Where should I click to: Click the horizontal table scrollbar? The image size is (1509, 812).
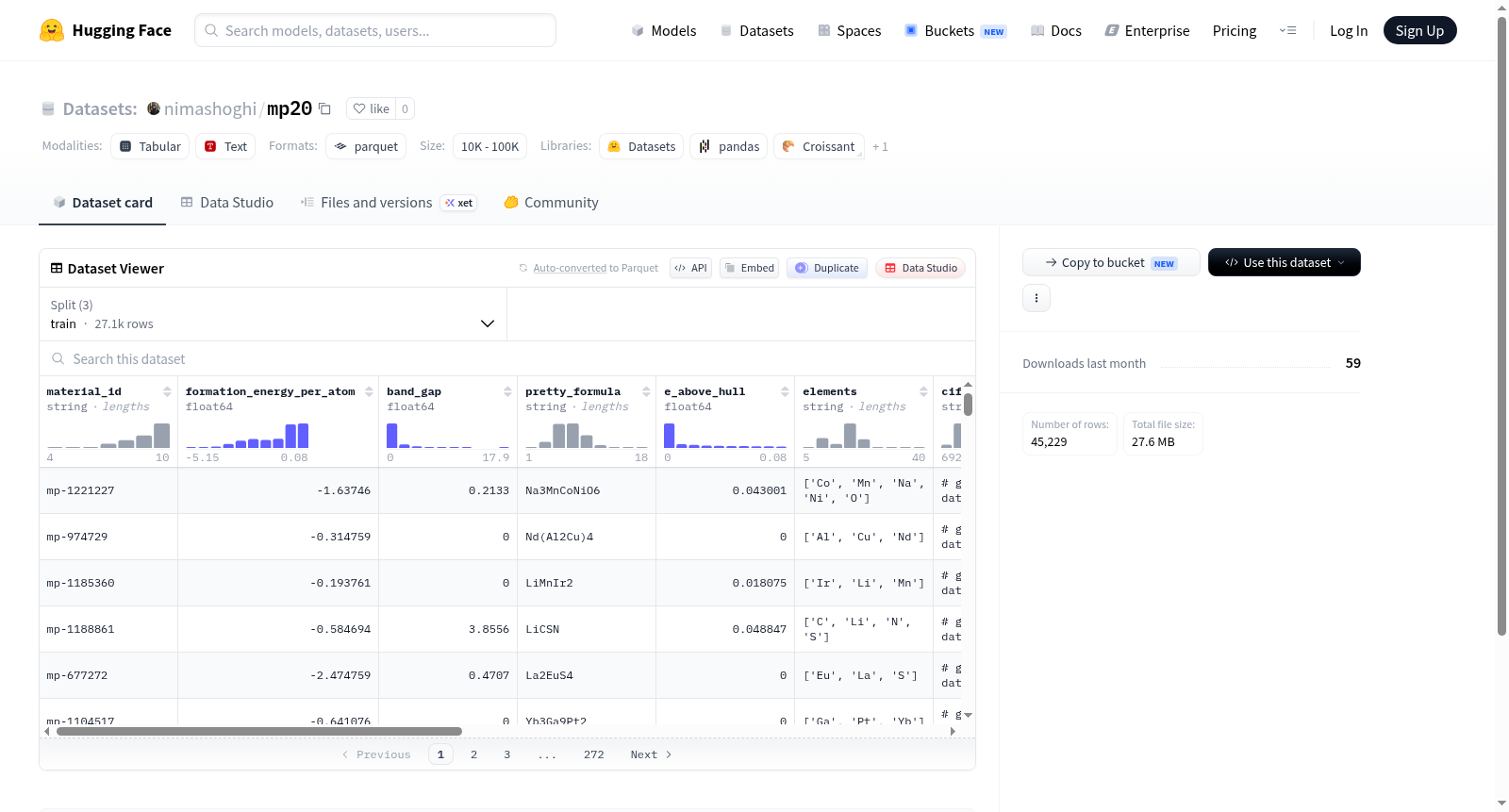(259, 731)
